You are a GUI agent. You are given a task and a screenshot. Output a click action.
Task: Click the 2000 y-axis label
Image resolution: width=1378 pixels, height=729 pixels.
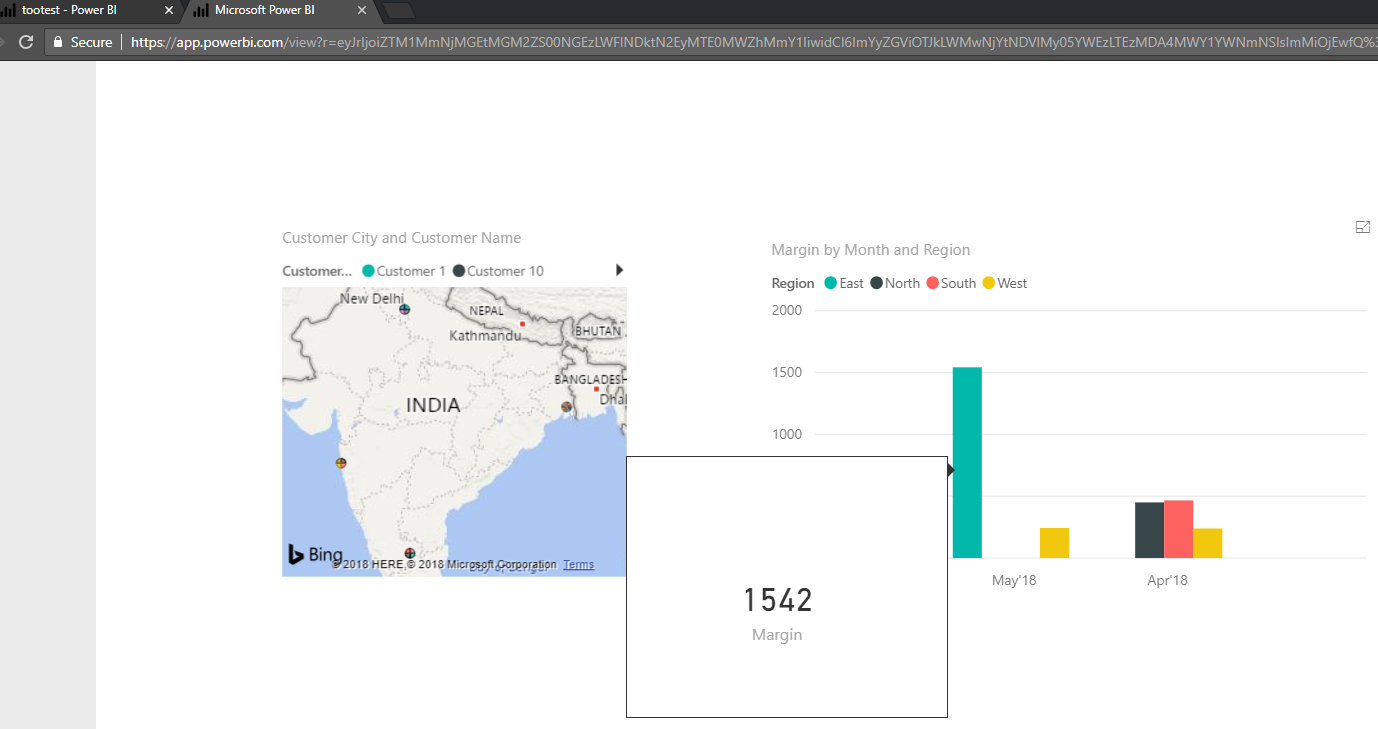(x=787, y=310)
